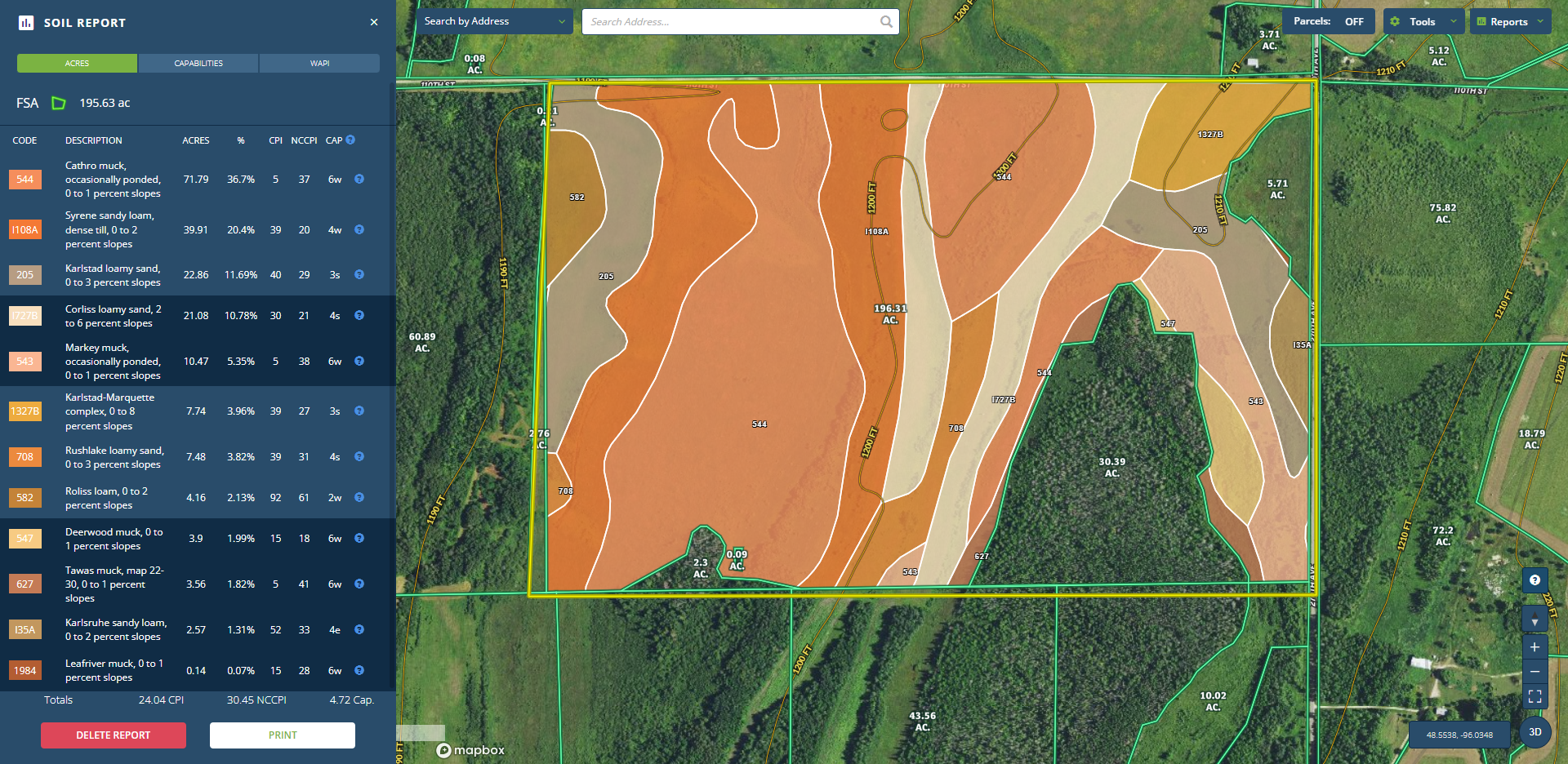Zoom out on the map
This screenshot has height=764, width=1568.
tap(1535, 672)
